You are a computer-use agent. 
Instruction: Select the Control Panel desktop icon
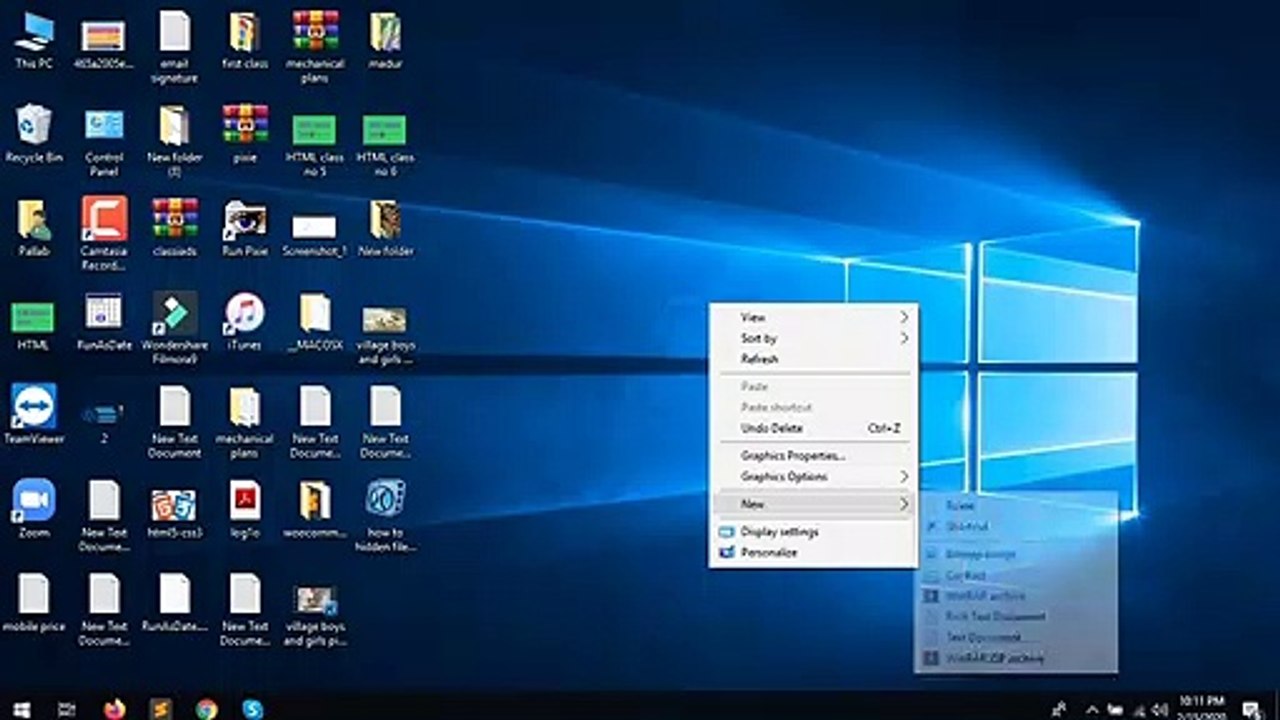click(x=104, y=141)
